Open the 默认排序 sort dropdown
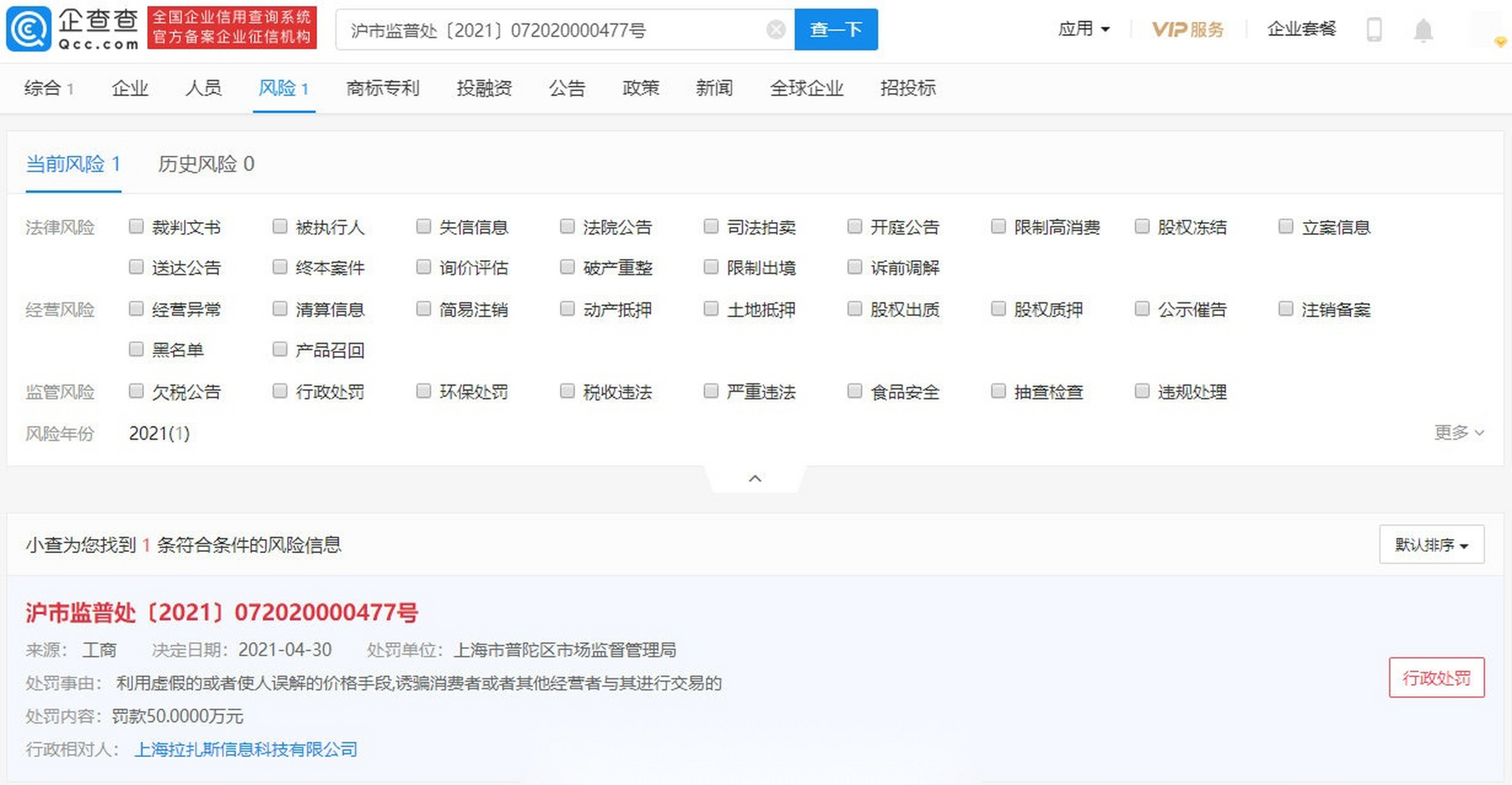1512x785 pixels. 1432,544
